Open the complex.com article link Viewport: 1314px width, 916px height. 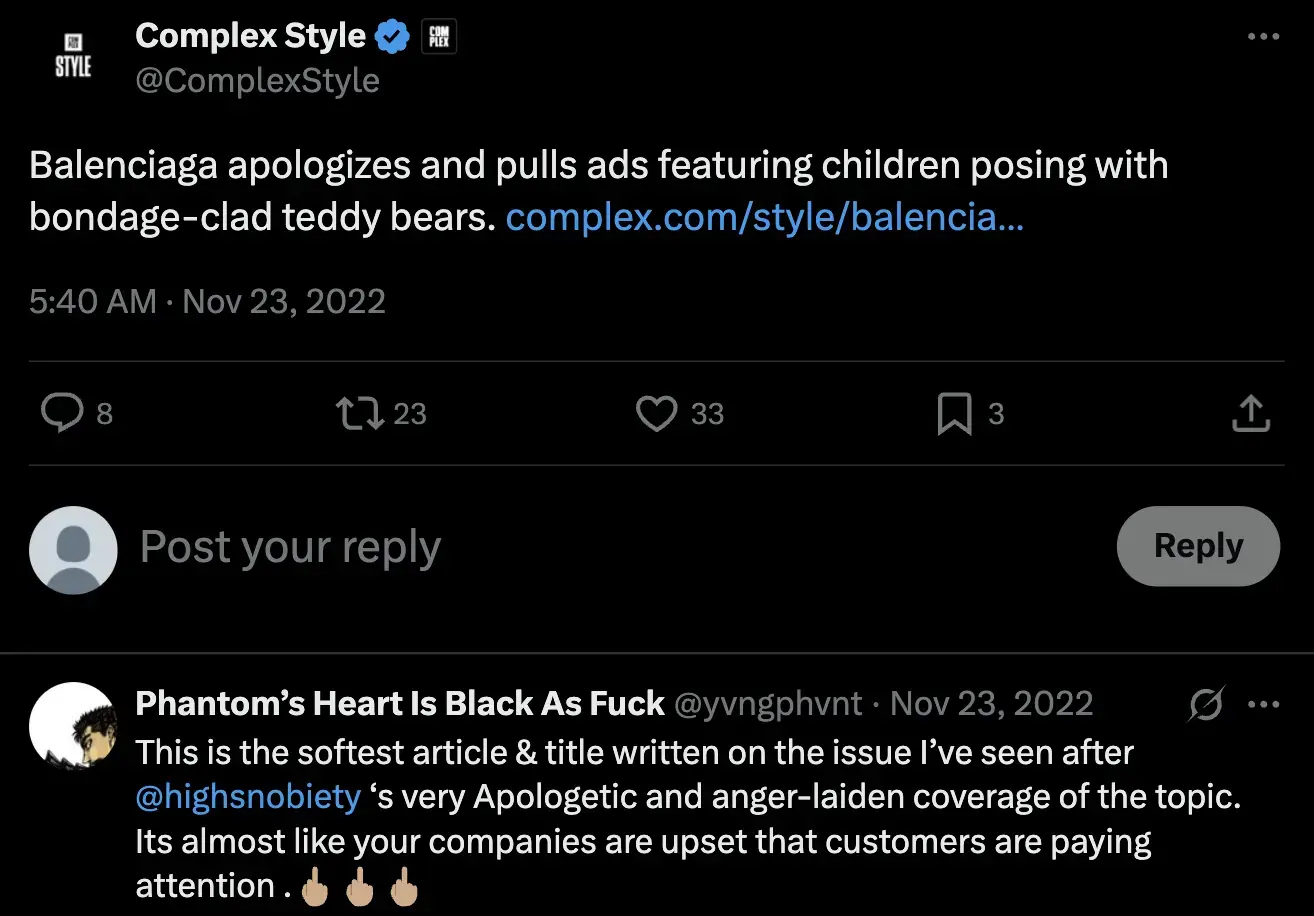[764, 217]
